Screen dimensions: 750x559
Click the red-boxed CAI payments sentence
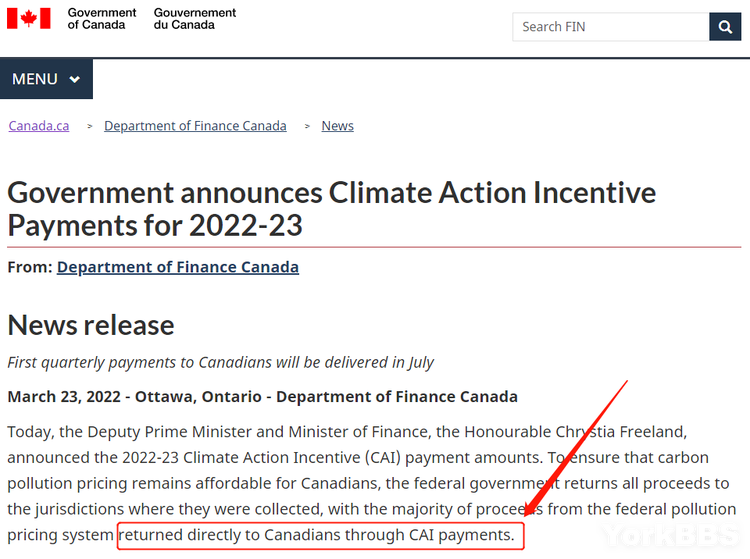coord(320,536)
